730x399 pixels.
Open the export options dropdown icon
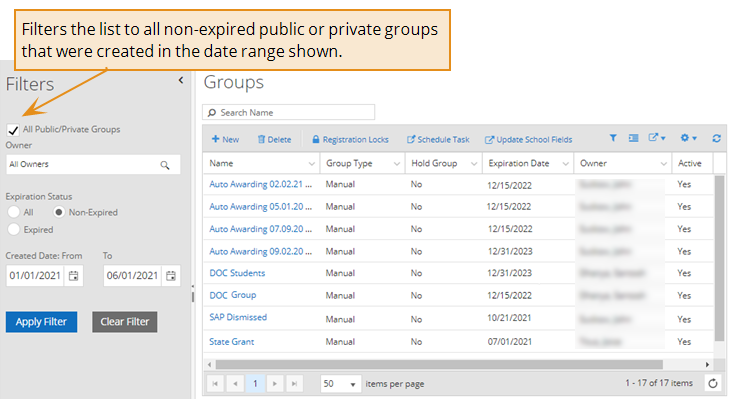click(x=657, y=138)
